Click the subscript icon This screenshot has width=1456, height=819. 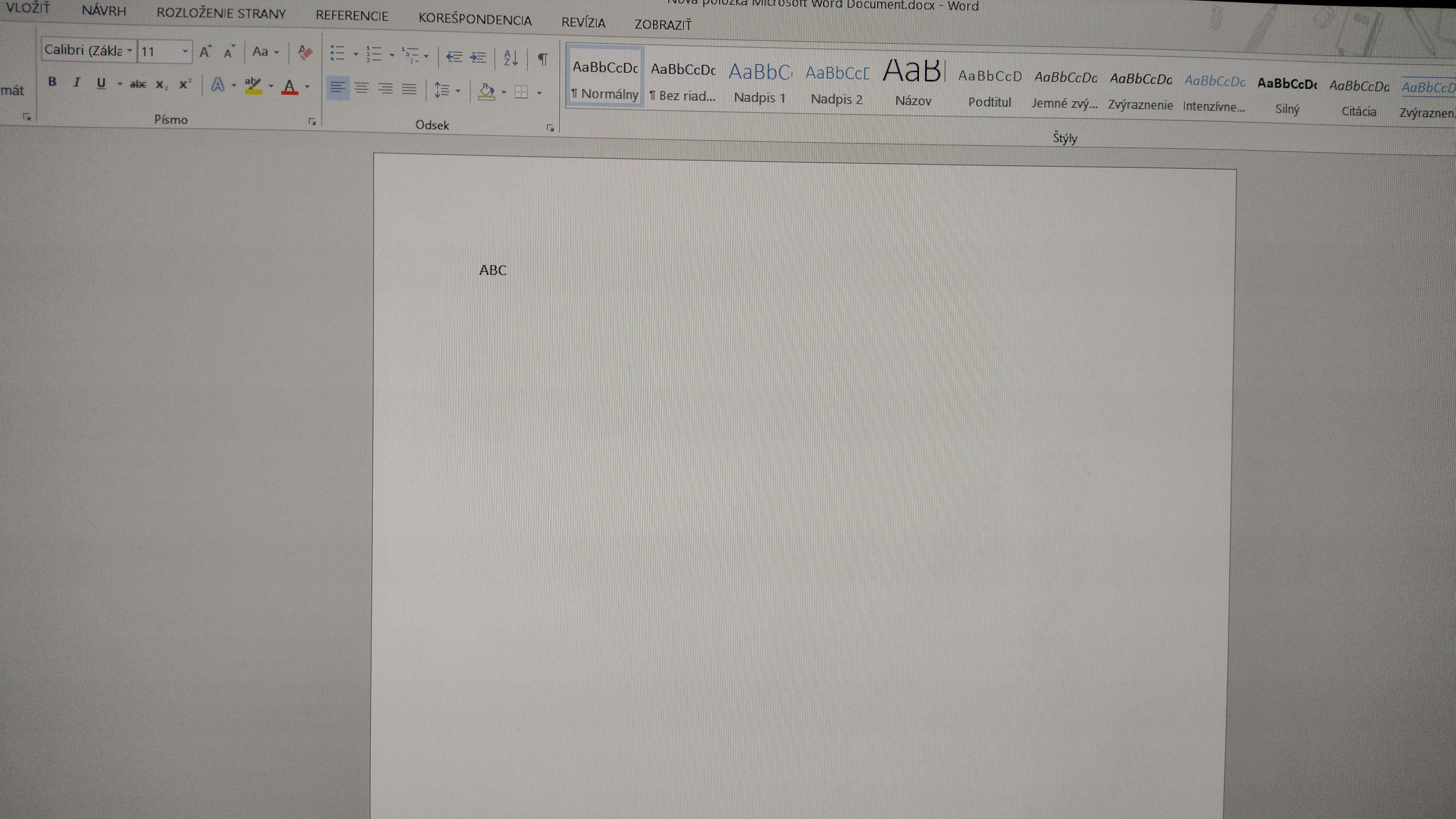click(162, 85)
